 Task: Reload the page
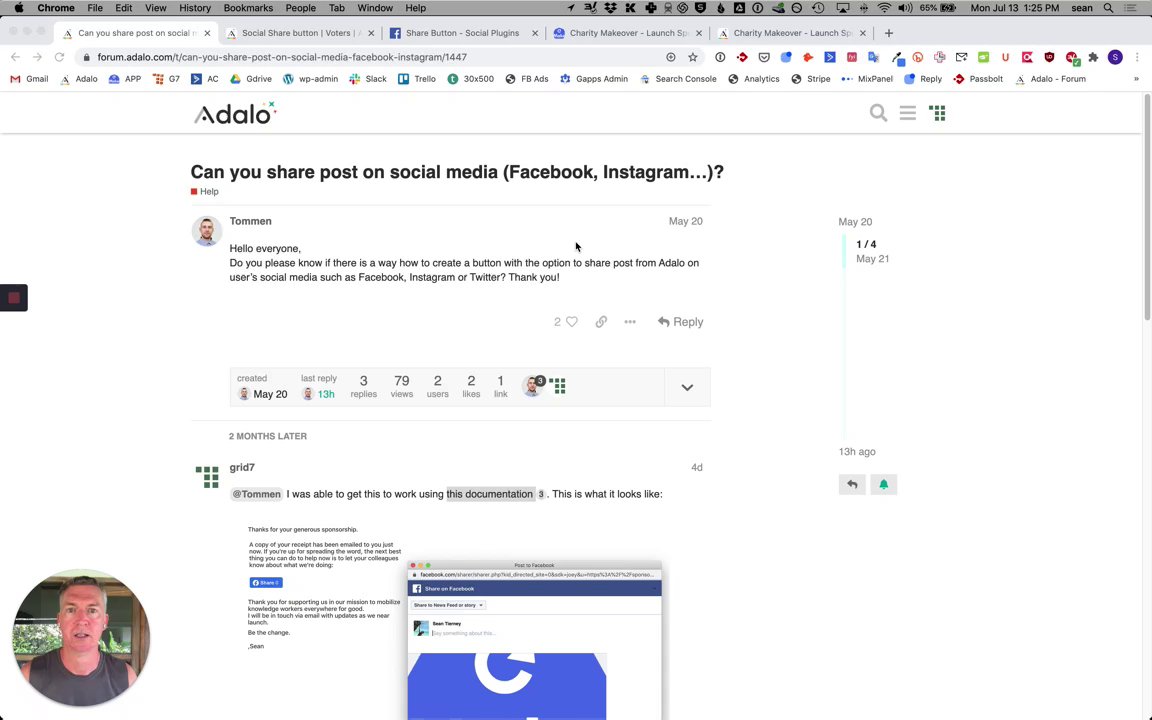point(60,57)
